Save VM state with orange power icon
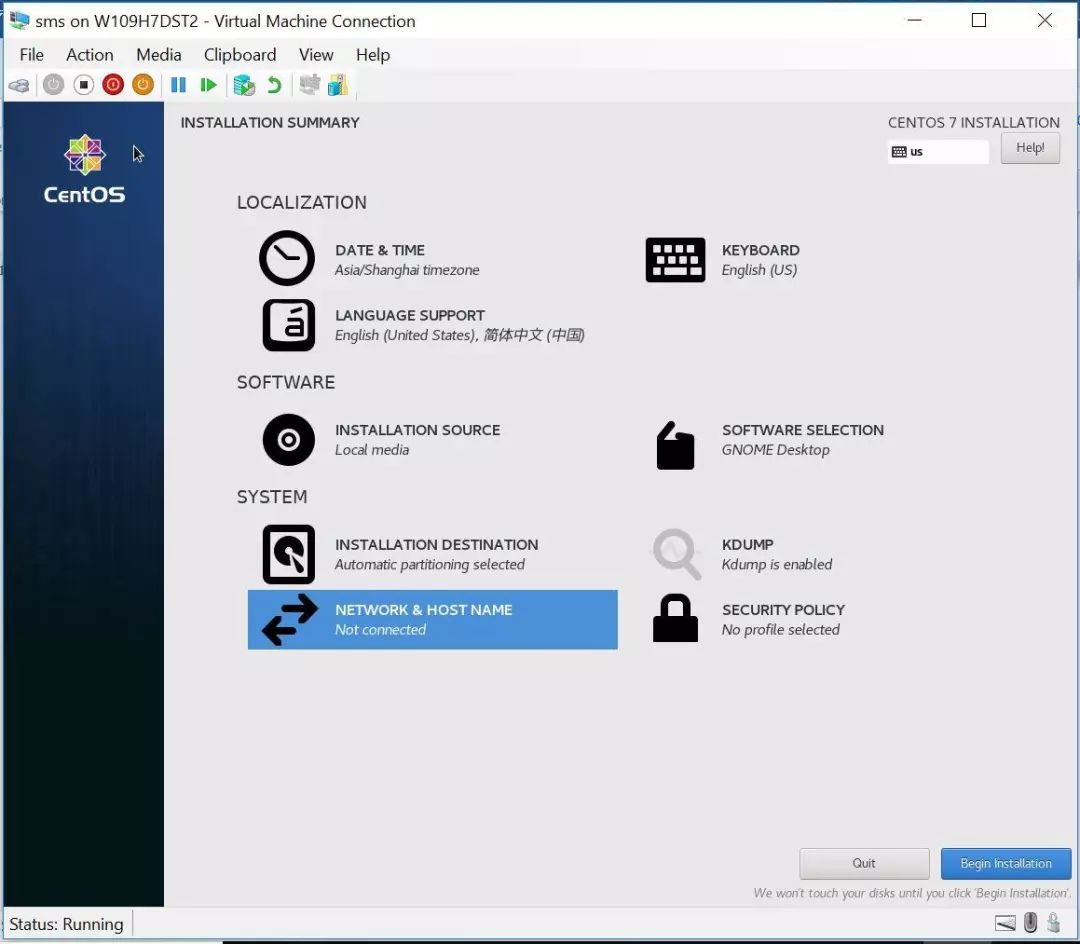 143,85
